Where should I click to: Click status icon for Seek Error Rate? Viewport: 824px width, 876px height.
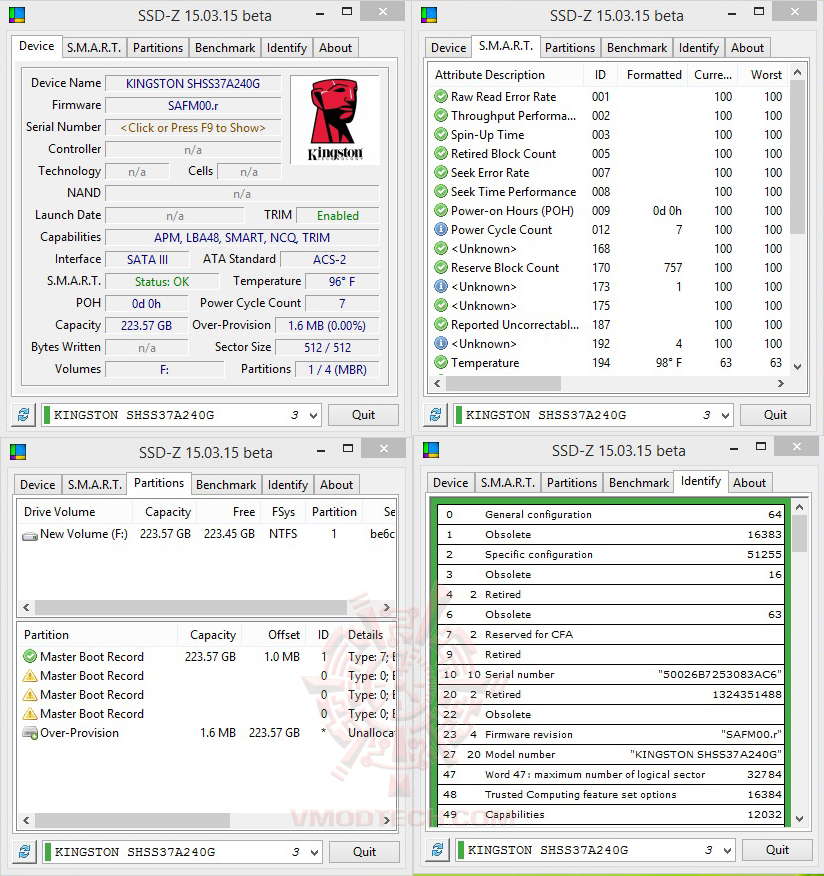(441, 173)
